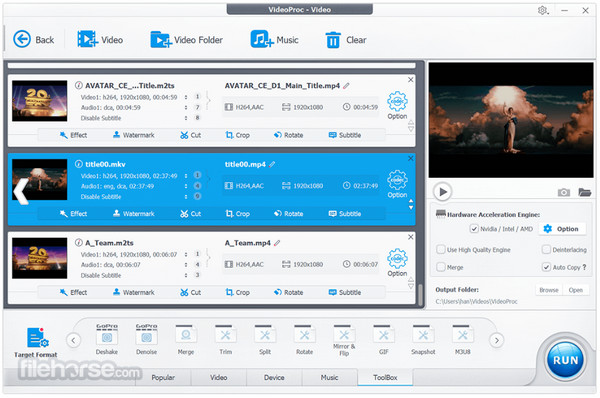Cut the A_Team video
600x398 pixels.
191,292
